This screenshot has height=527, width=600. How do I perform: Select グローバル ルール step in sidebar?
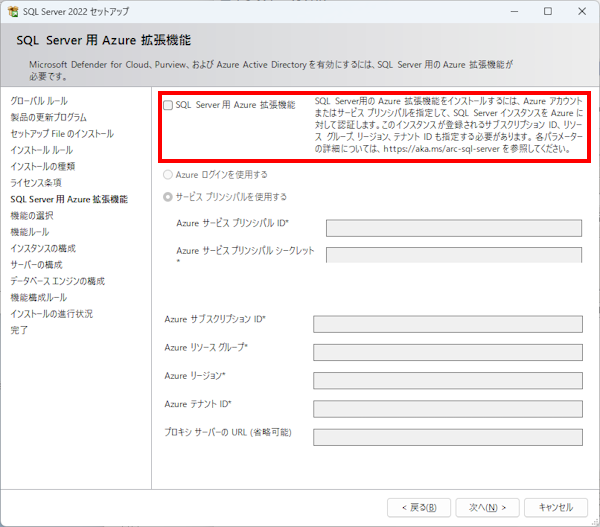(x=39, y=101)
